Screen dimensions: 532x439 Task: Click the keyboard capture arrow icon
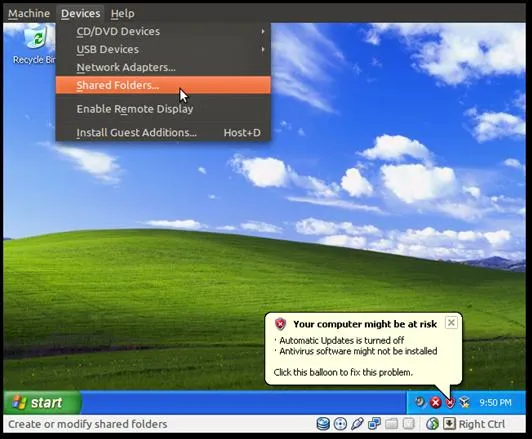(x=449, y=424)
